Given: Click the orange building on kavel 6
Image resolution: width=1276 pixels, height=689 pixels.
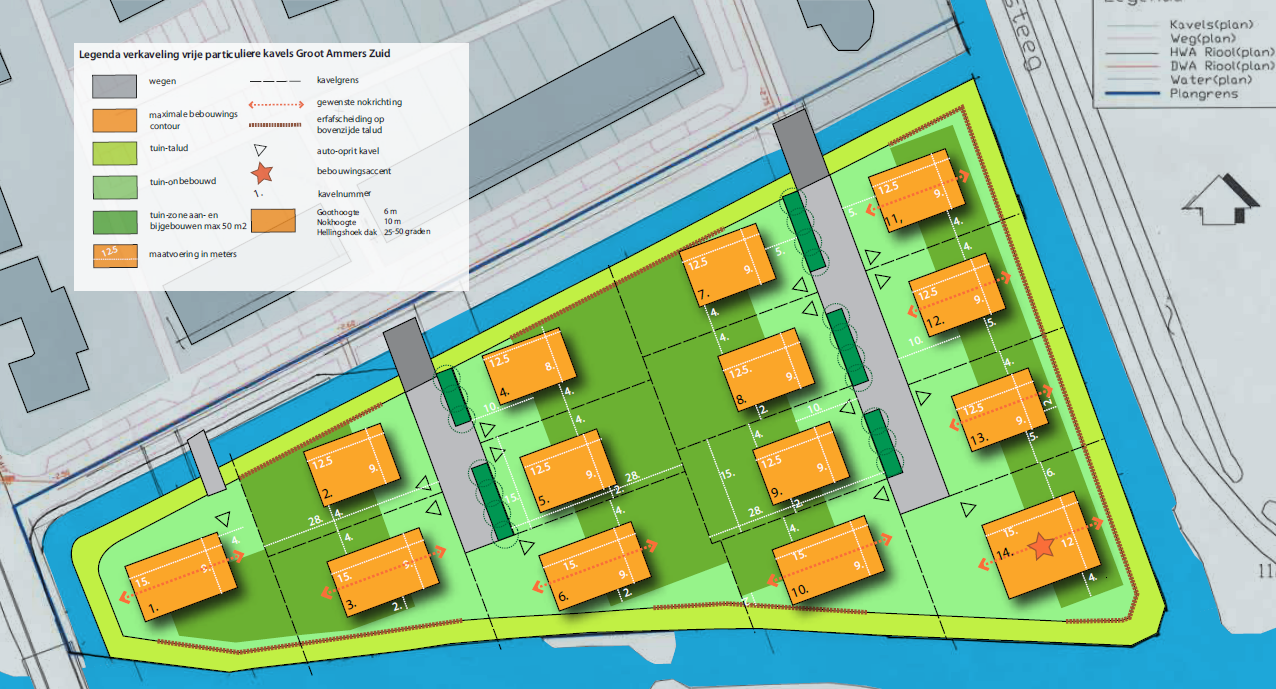Looking at the screenshot, I should click(593, 565).
